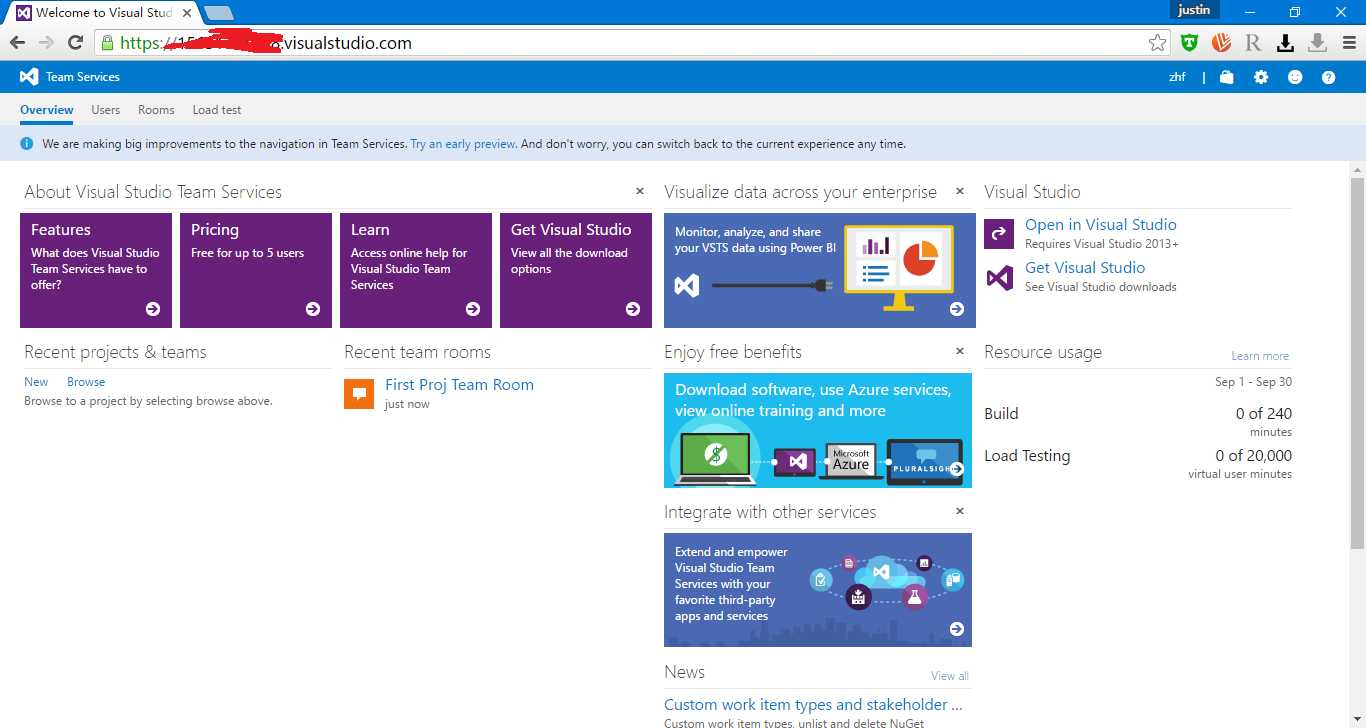Click the green padlock security icon
The image size is (1366, 728).
[x=107, y=42]
